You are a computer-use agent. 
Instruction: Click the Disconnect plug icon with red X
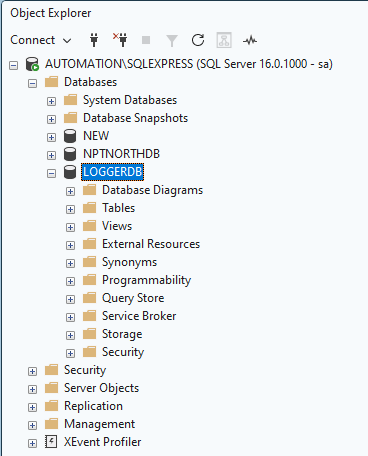click(120, 40)
